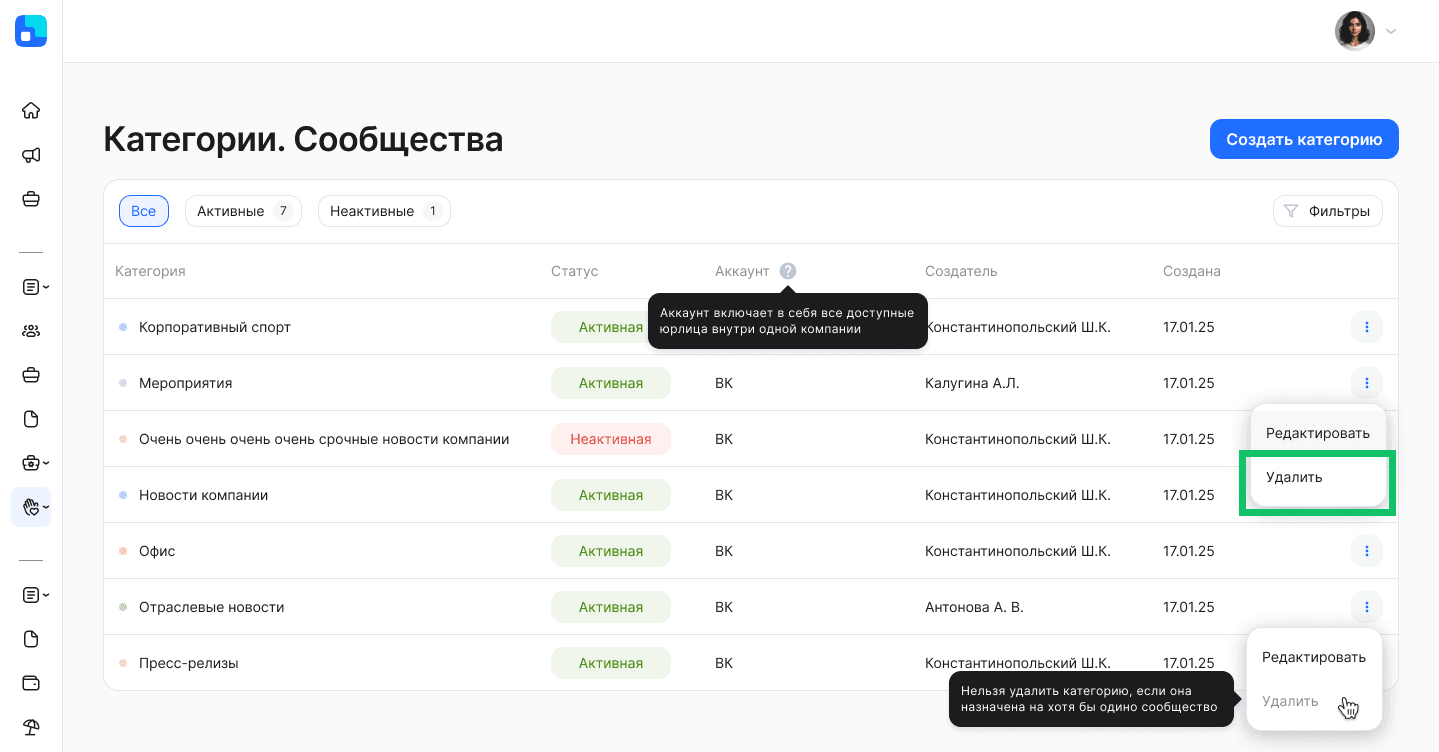Screen dimensions: 1439x752
Task: Choose Редактировать from the context menu
Action: click(1318, 432)
